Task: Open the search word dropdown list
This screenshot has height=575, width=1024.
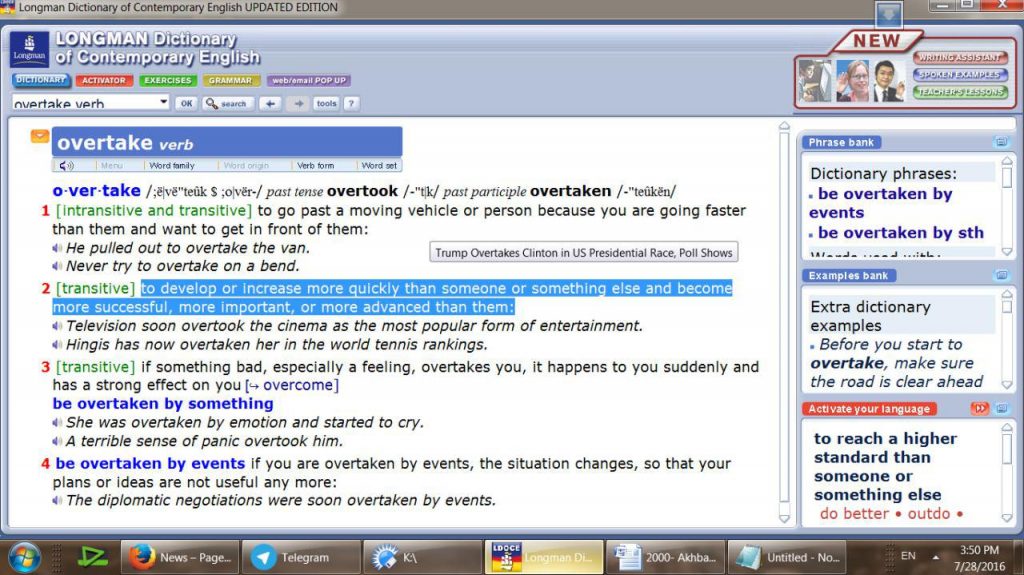Action: 163,103
